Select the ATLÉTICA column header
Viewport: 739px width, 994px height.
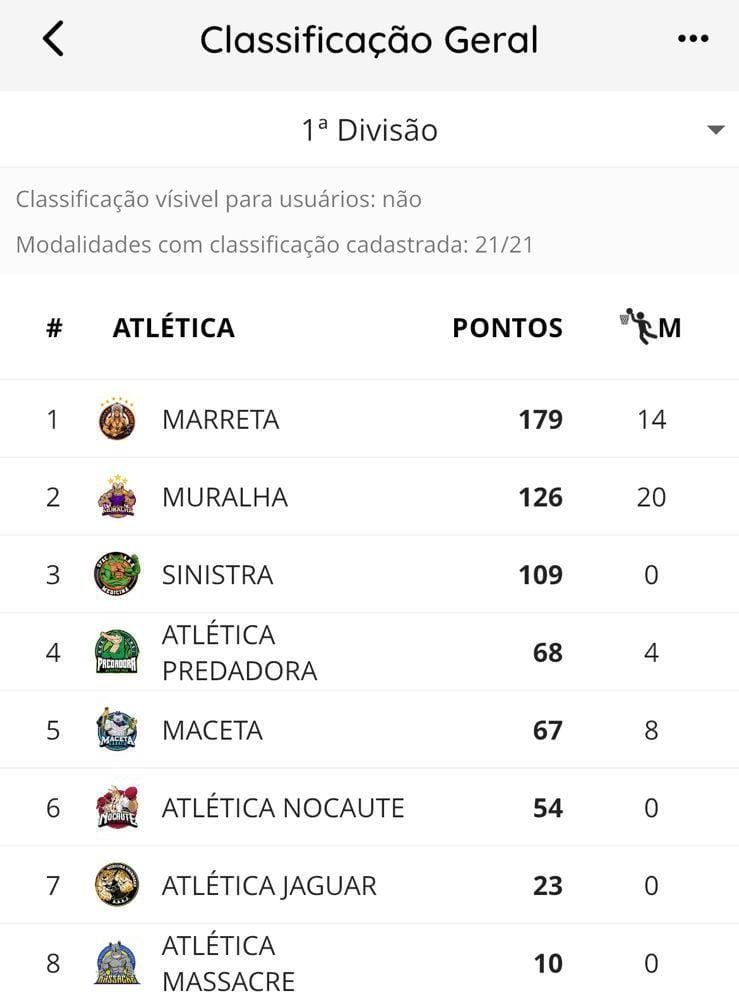[x=173, y=328]
